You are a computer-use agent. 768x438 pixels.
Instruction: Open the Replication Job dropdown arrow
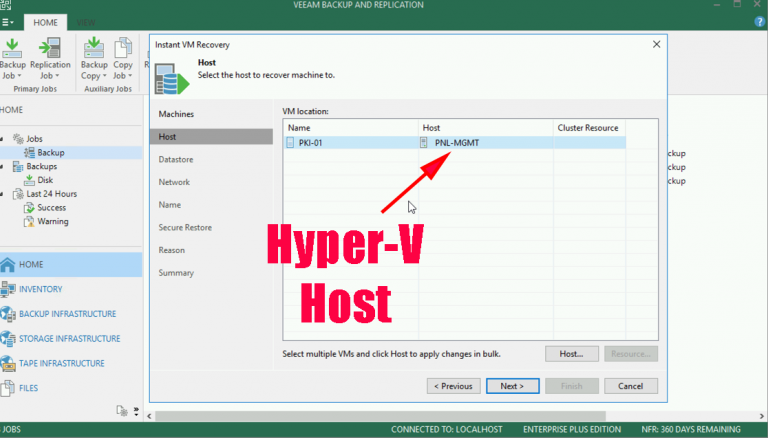click(57, 76)
